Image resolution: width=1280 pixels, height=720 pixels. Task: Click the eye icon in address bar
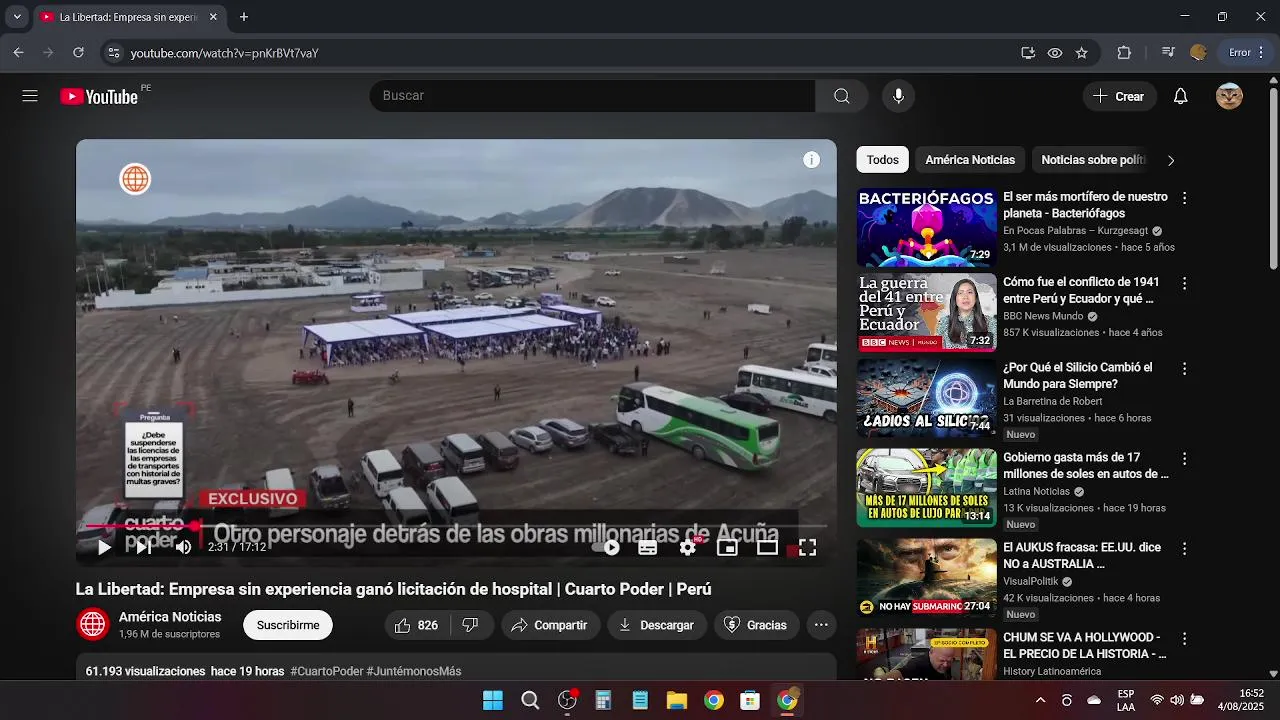pos(1055,53)
